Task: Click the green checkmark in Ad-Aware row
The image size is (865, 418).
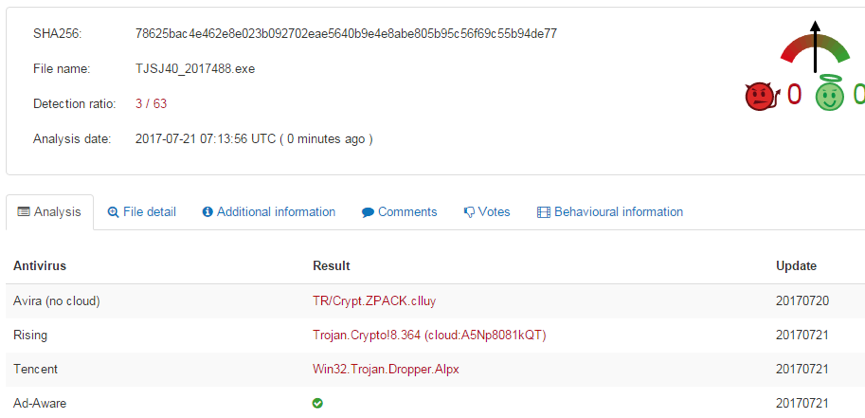Action: pos(317,403)
